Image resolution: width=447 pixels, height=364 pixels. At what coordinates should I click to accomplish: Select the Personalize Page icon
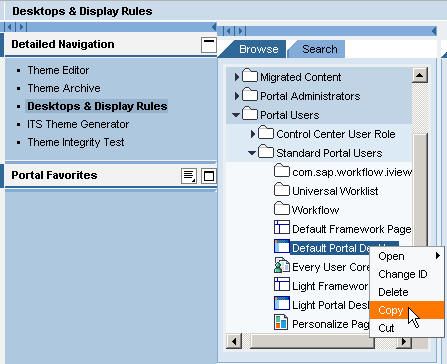(281, 322)
